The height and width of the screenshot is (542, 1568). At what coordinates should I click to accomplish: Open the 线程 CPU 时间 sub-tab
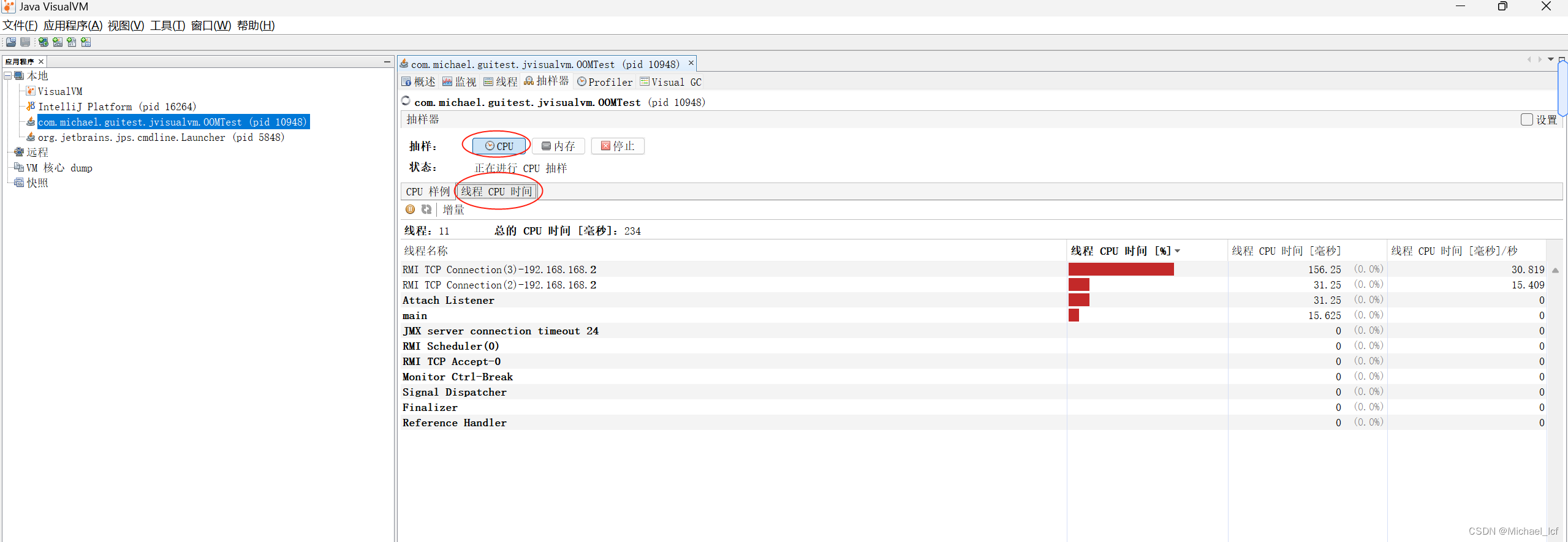pyautogui.click(x=497, y=192)
